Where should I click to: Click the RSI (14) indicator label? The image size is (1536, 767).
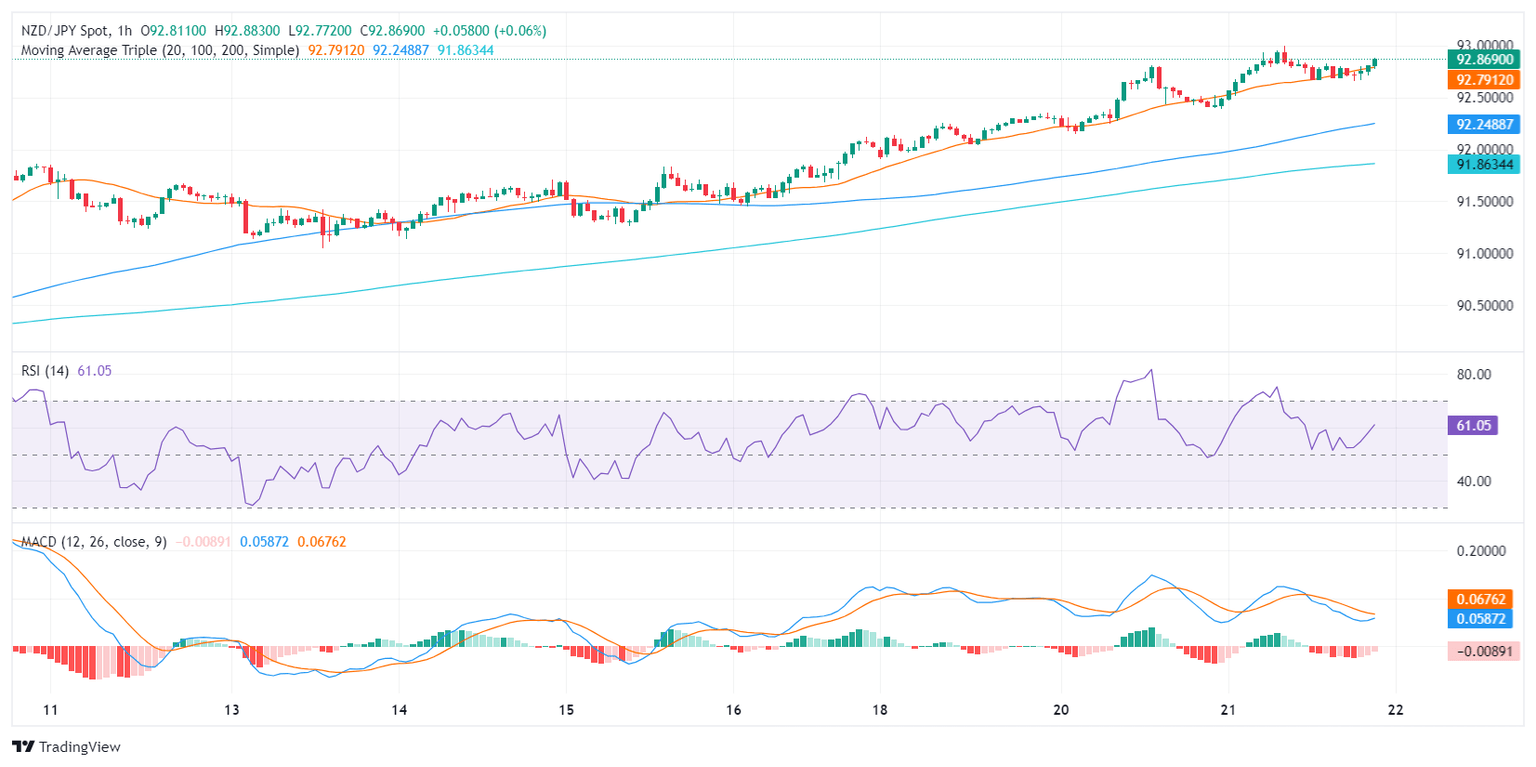pos(45,371)
